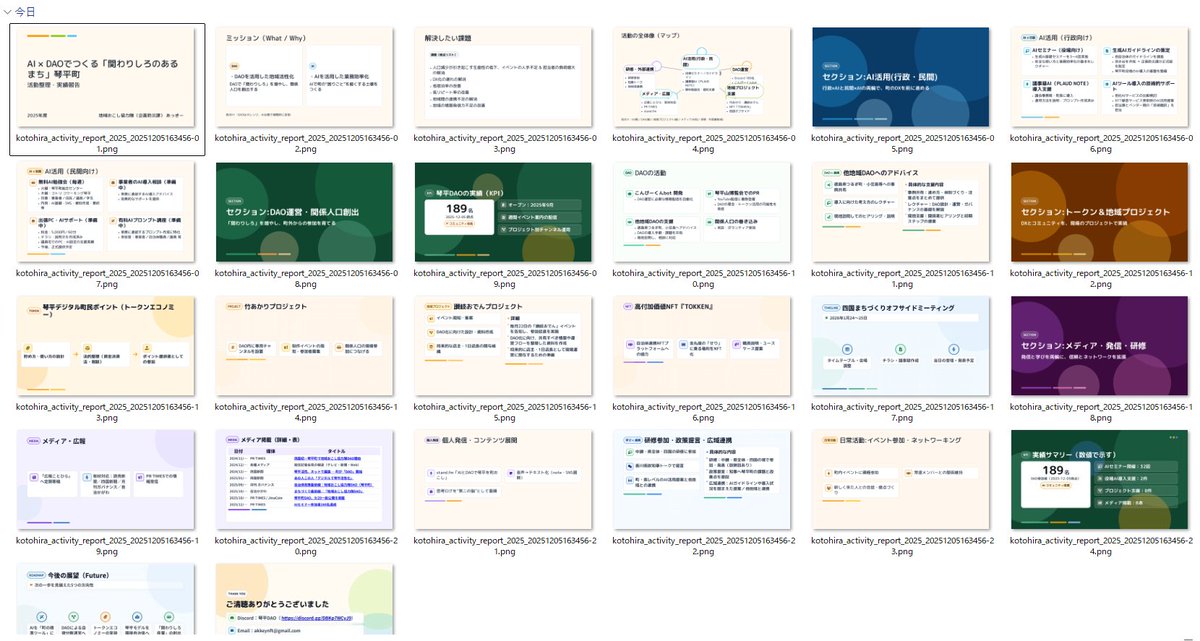This screenshot has width=1200, height=641.
Task: Click file name ending in "-19.png"
Action: pos(107,545)
